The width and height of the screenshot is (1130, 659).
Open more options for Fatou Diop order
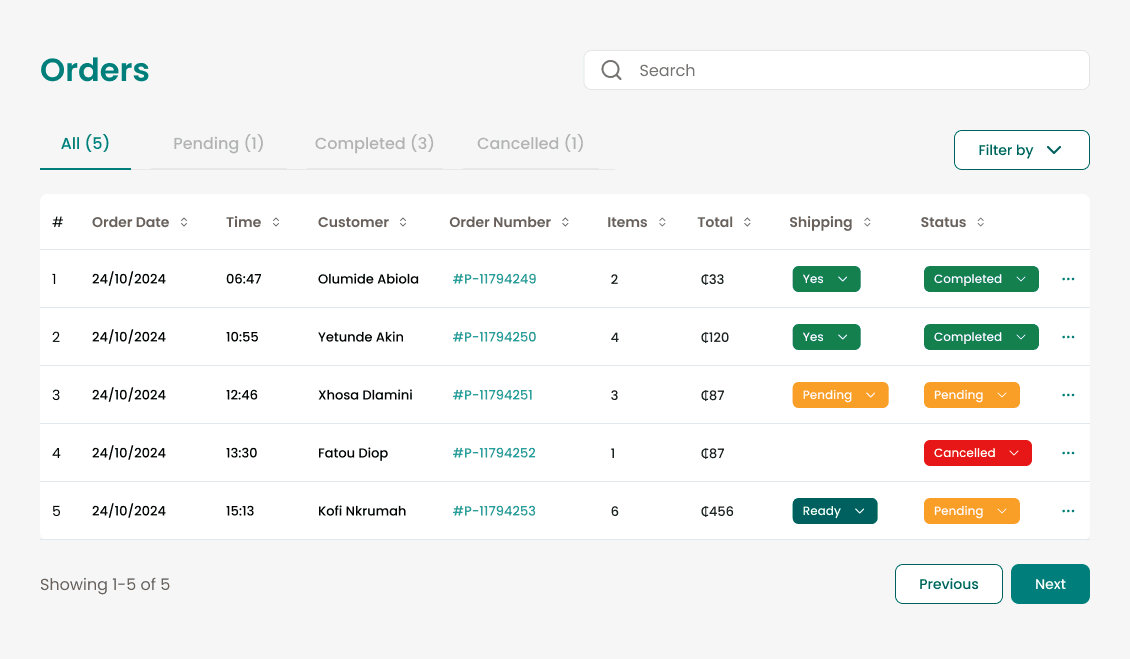[x=1068, y=453]
